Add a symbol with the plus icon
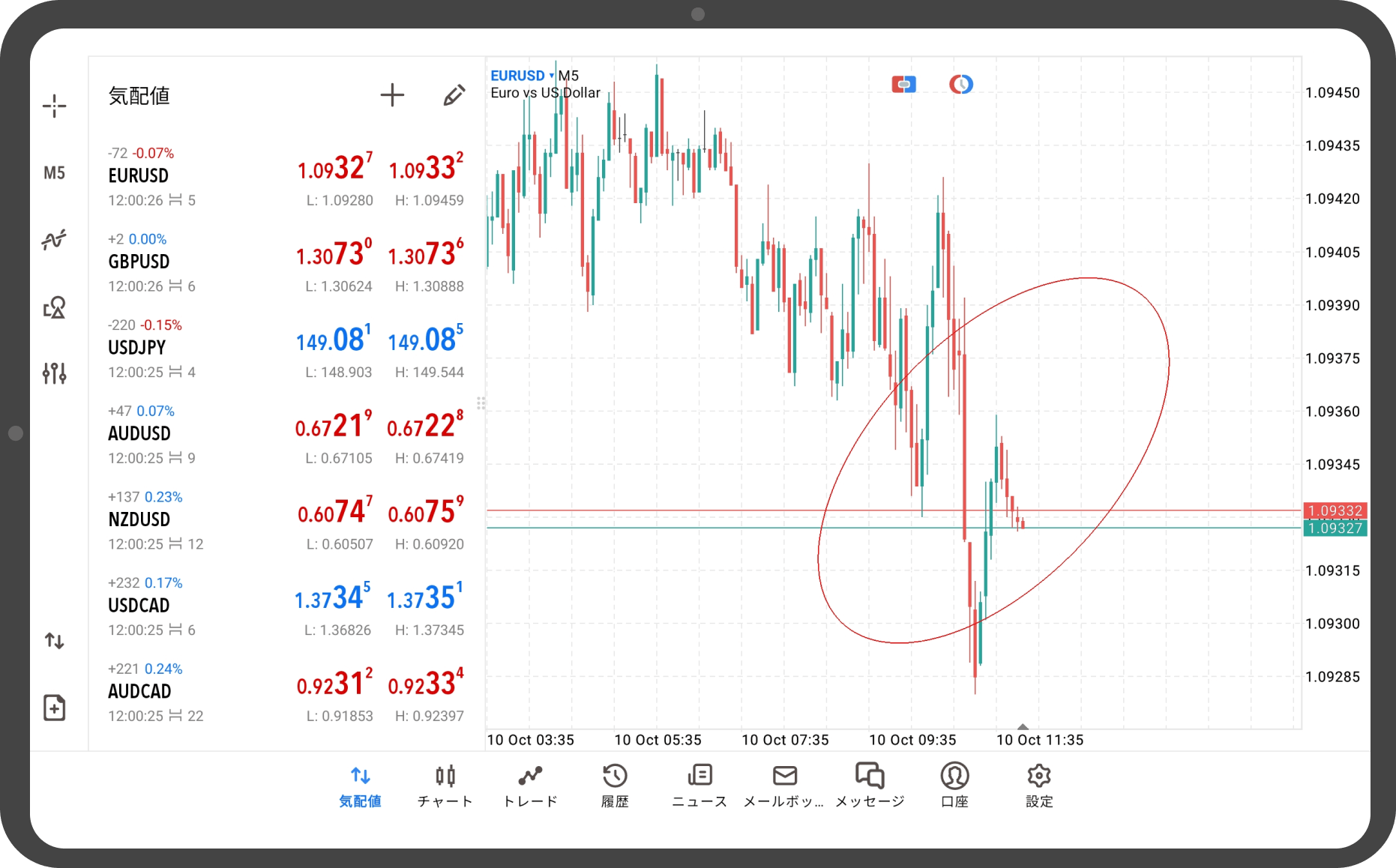This screenshot has height=868, width=1396. coord(392,95)
